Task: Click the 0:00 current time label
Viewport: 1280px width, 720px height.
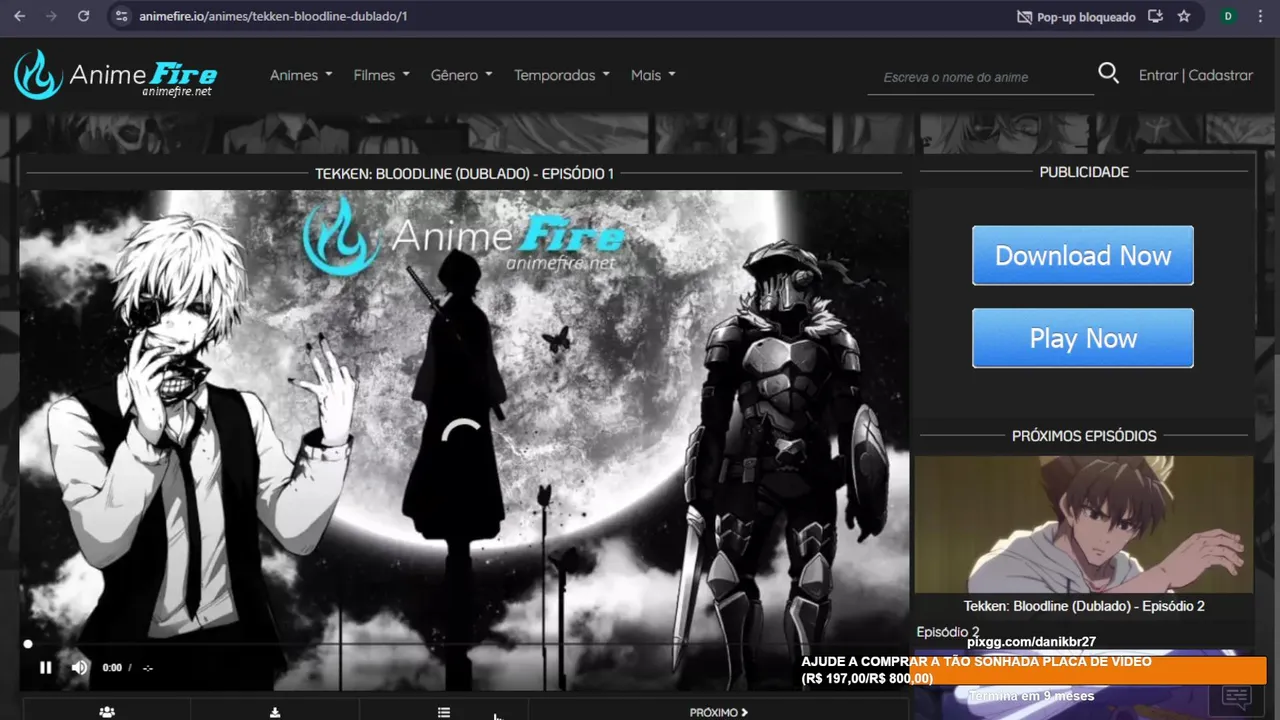Action: click(x=112, y=668)
